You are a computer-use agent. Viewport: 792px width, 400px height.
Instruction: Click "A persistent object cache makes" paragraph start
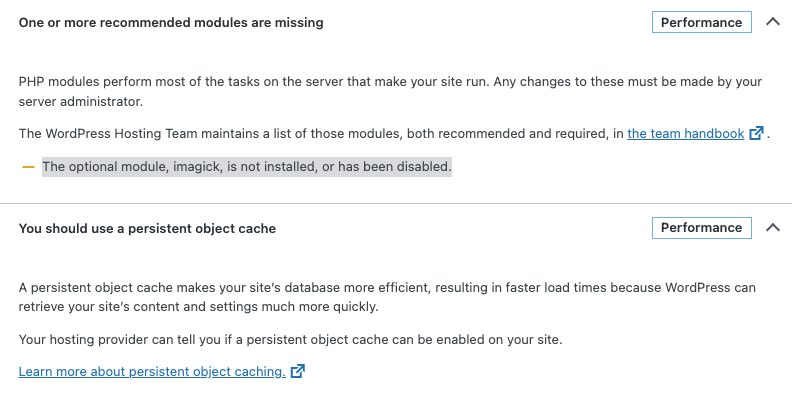(x=120, y=287)
